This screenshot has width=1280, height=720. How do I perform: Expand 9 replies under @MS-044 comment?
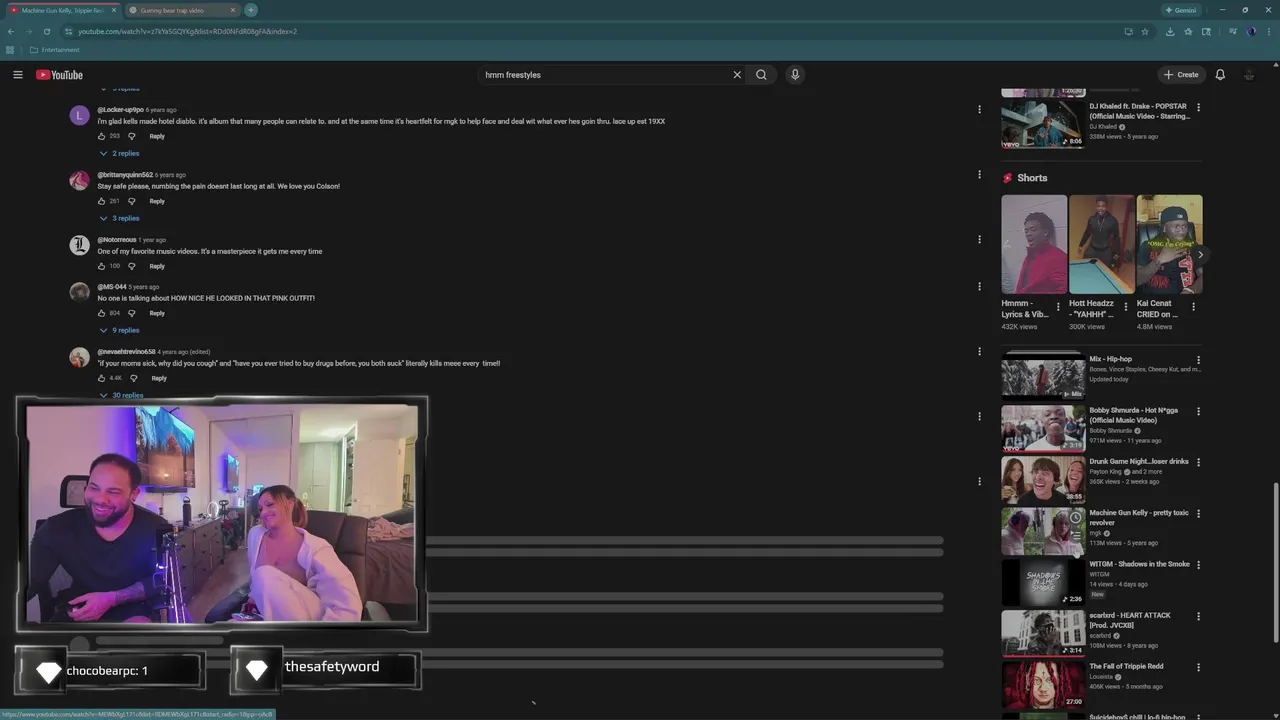pyautogui.click(x=119, y=330)
